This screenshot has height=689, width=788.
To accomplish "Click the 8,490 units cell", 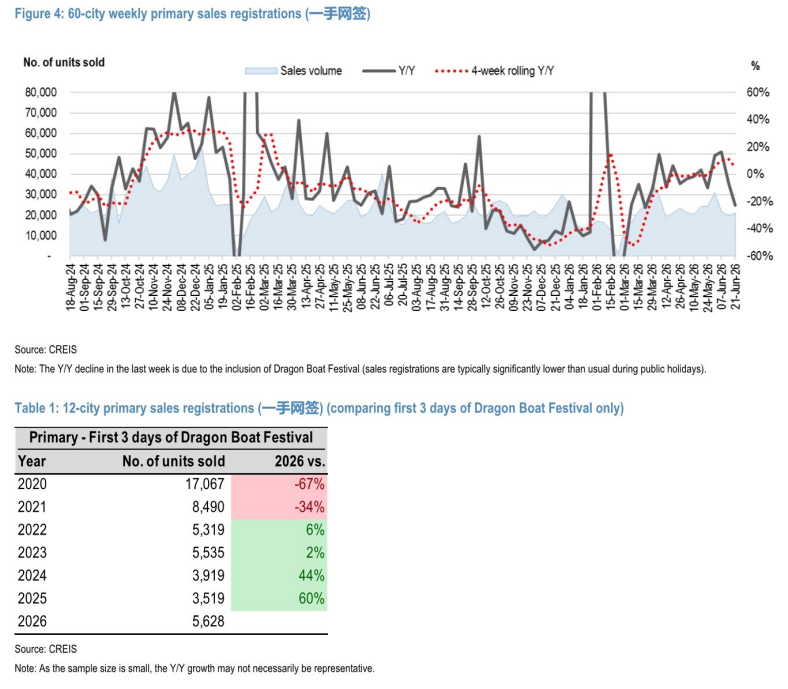I will [208, 507].
